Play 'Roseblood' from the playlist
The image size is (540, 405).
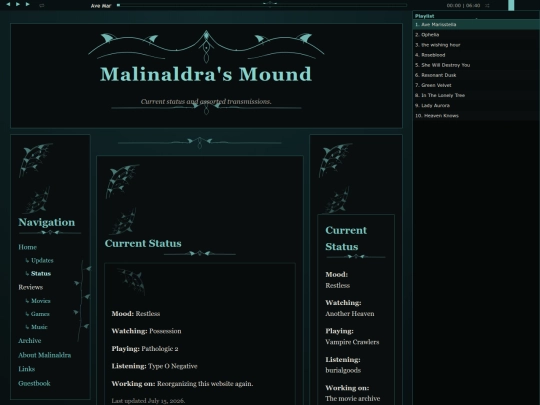(476, 55)
